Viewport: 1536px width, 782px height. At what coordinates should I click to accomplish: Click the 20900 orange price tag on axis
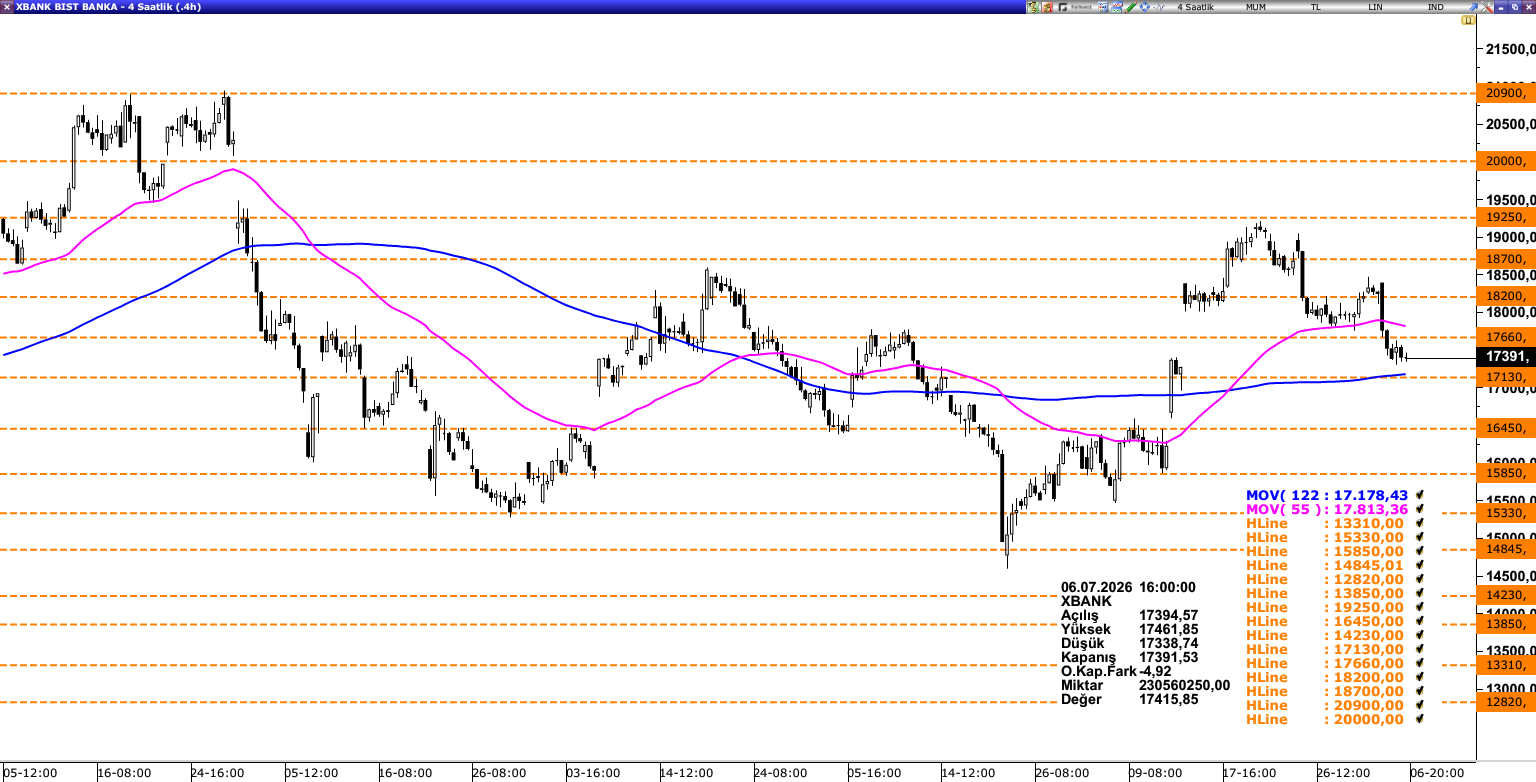1506,93
